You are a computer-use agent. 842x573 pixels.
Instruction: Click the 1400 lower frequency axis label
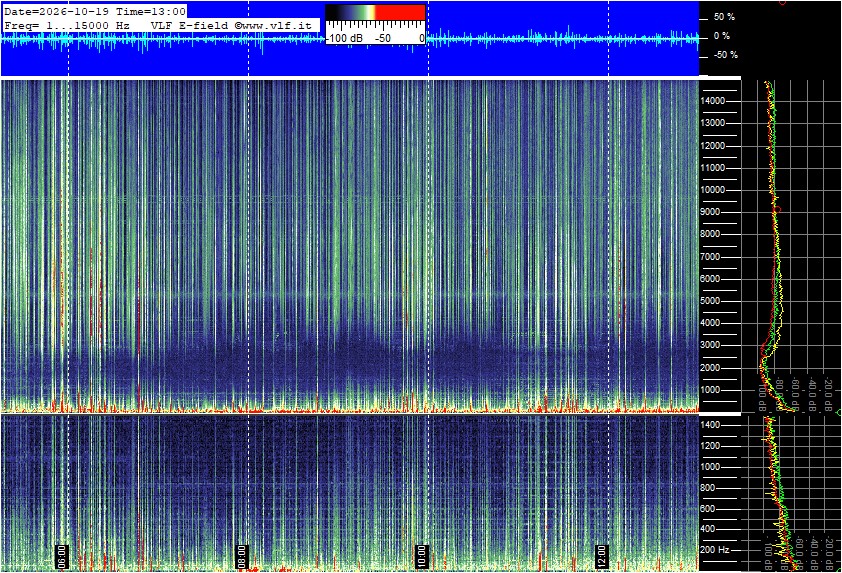[x=710, y=425]
